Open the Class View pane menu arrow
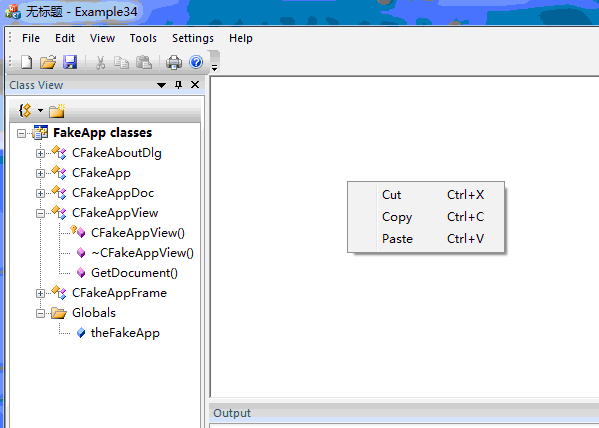 click(x=162, y=85)
